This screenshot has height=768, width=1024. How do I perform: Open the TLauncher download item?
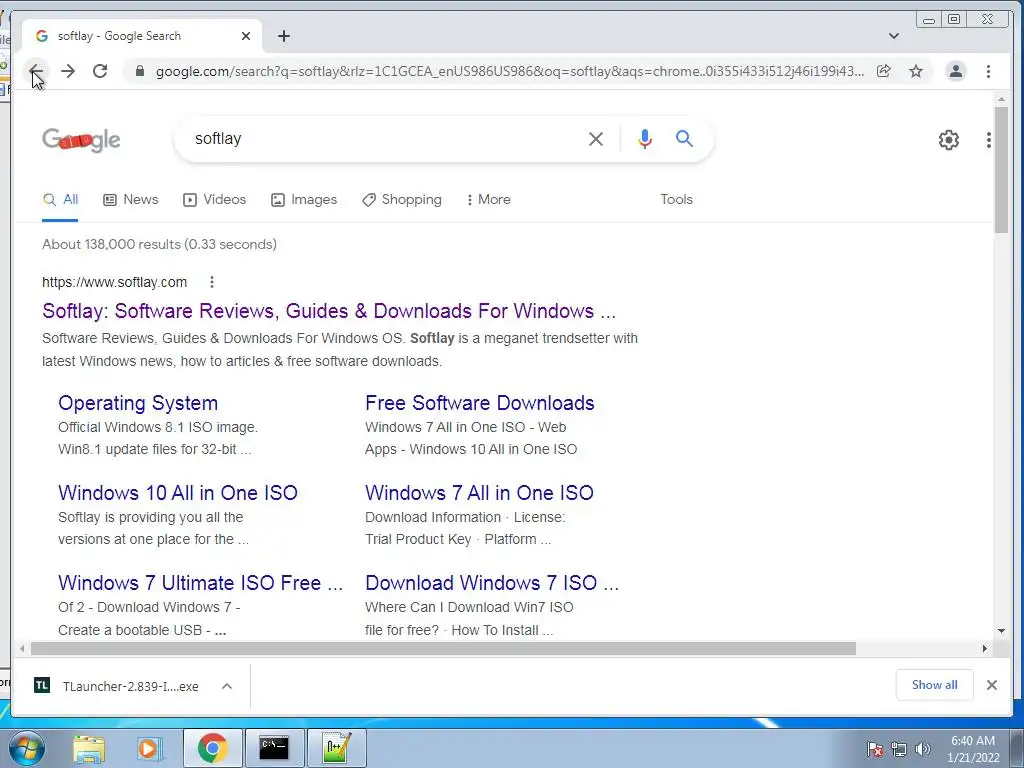coord(118,686)
